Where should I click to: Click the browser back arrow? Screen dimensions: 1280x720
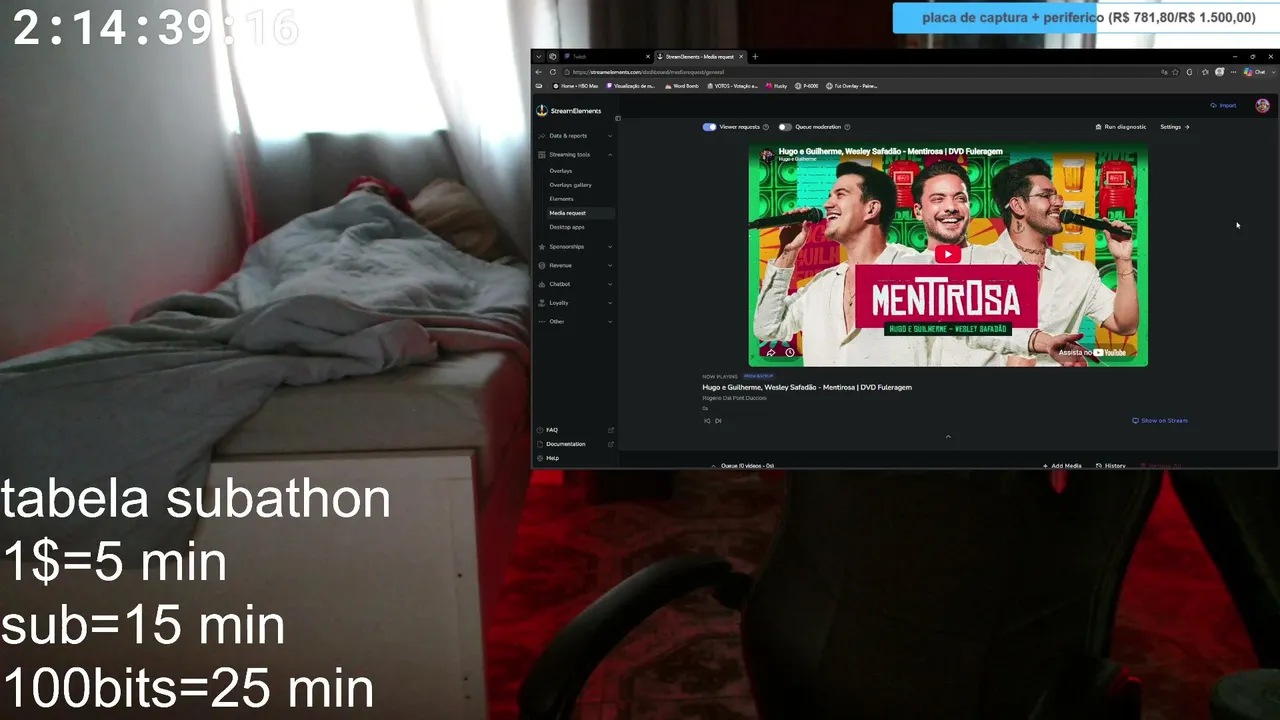[x=538, y=72]
